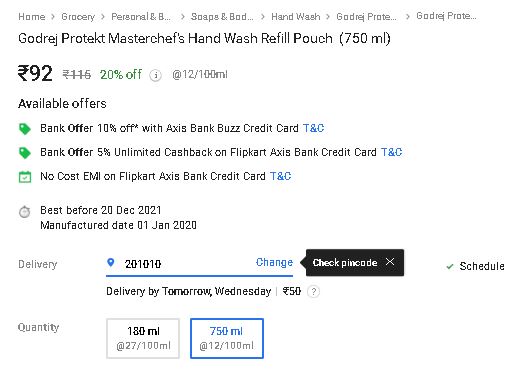Select the 750 ml quantity option

pyautogui.click(x=227, y=338)
